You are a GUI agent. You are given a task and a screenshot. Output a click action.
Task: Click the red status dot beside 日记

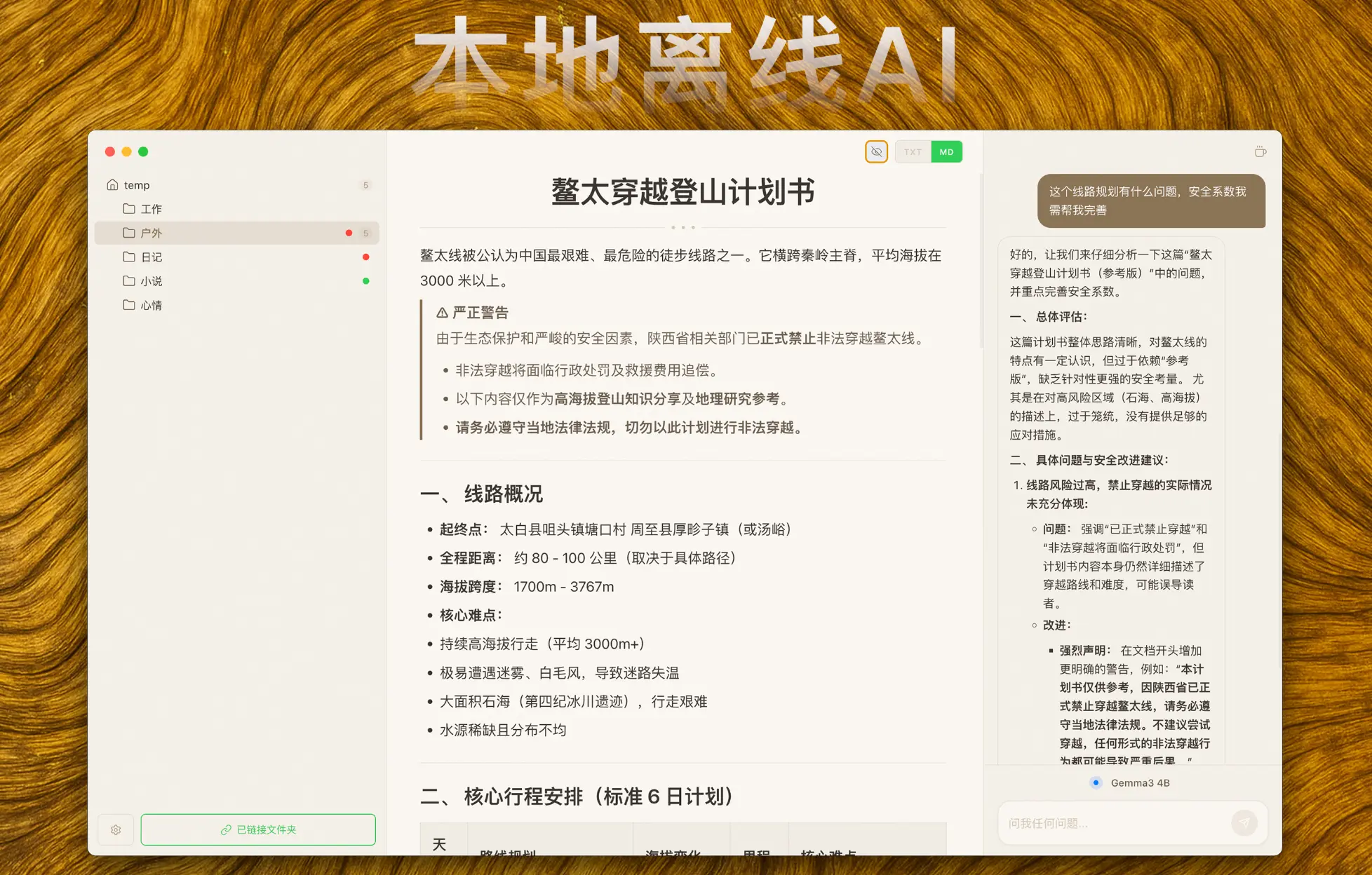[365, 257]
